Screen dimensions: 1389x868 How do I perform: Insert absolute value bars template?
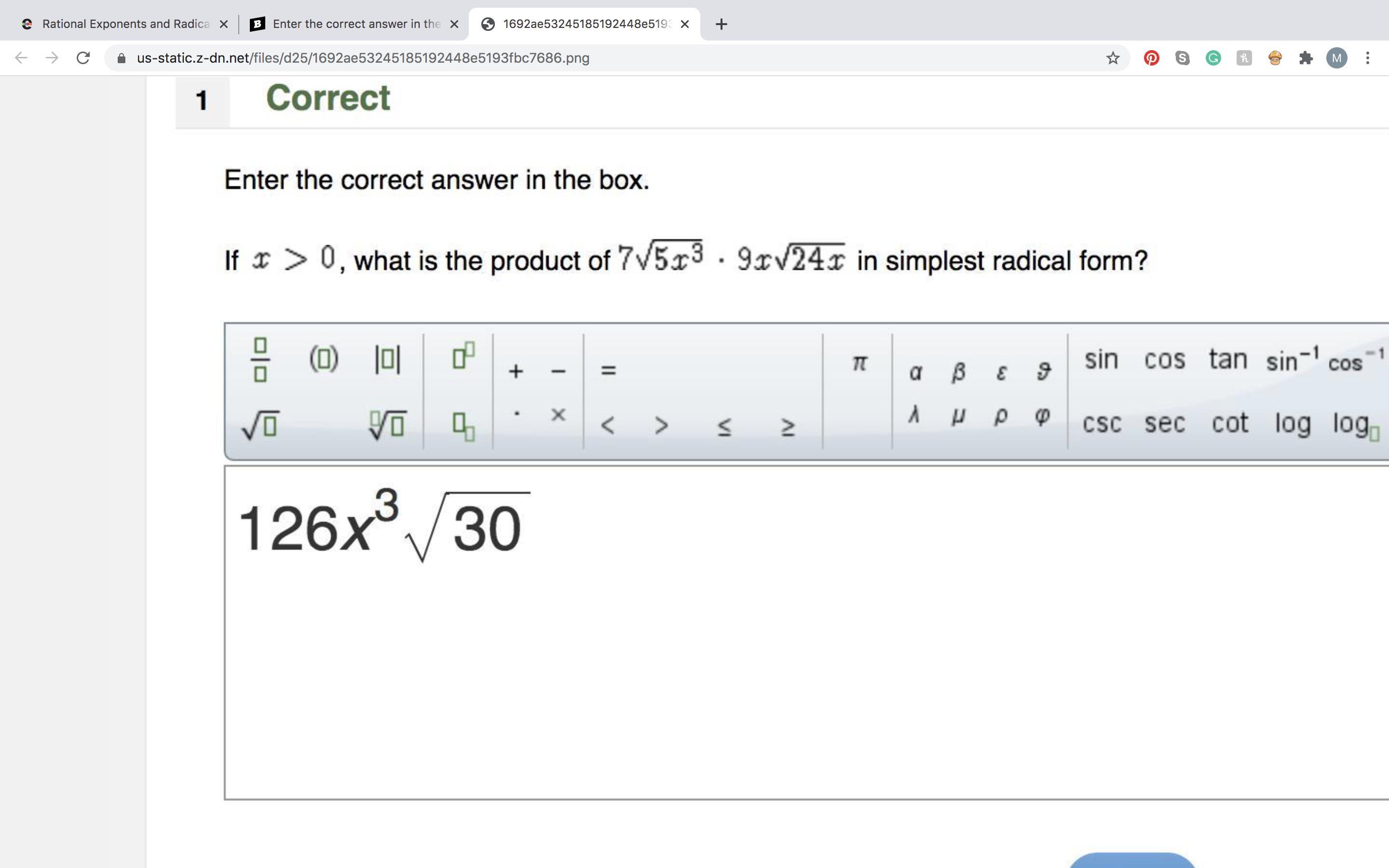coord(387,360)
